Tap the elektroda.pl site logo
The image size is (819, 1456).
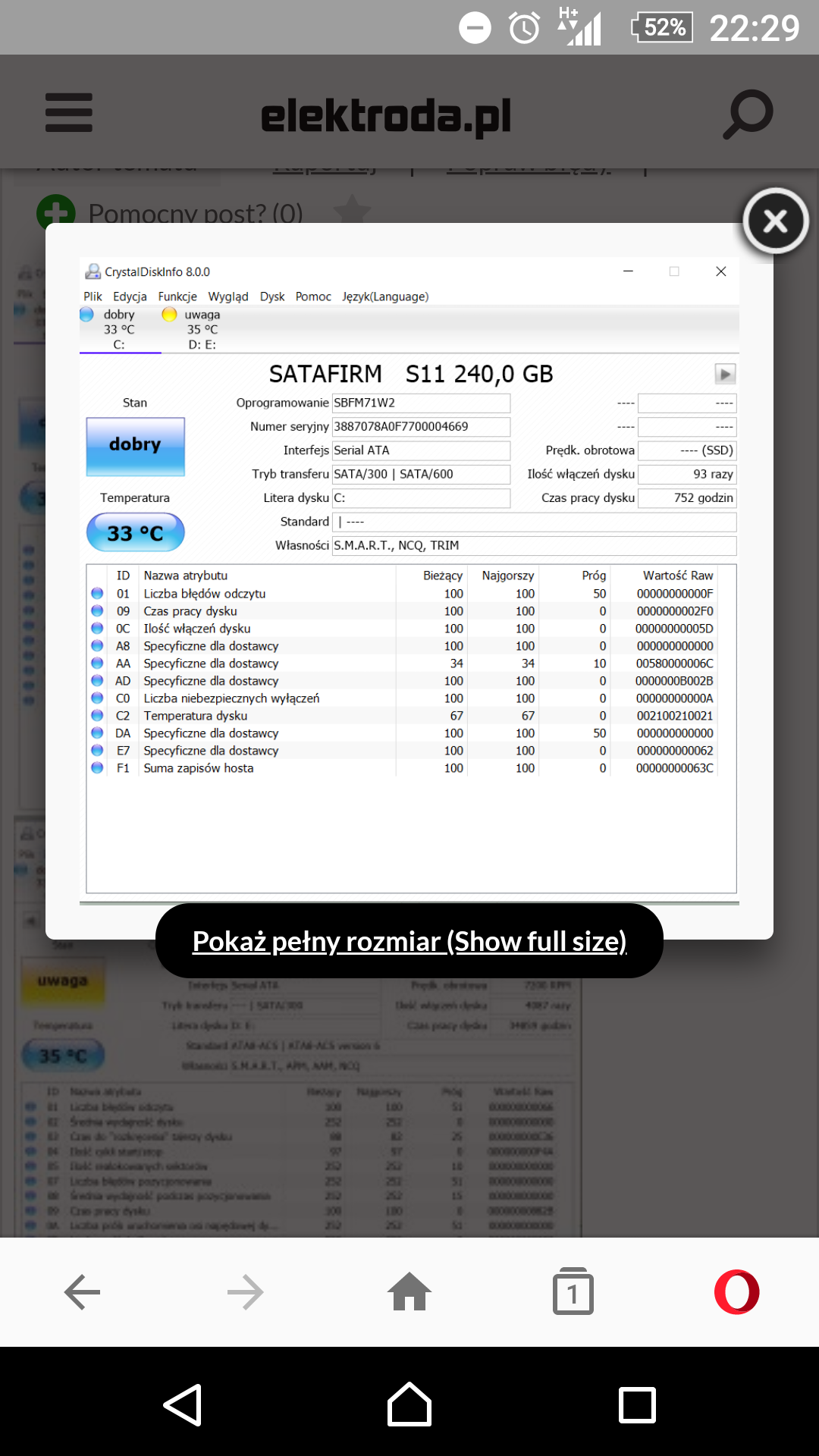click(x=386, y=116)
